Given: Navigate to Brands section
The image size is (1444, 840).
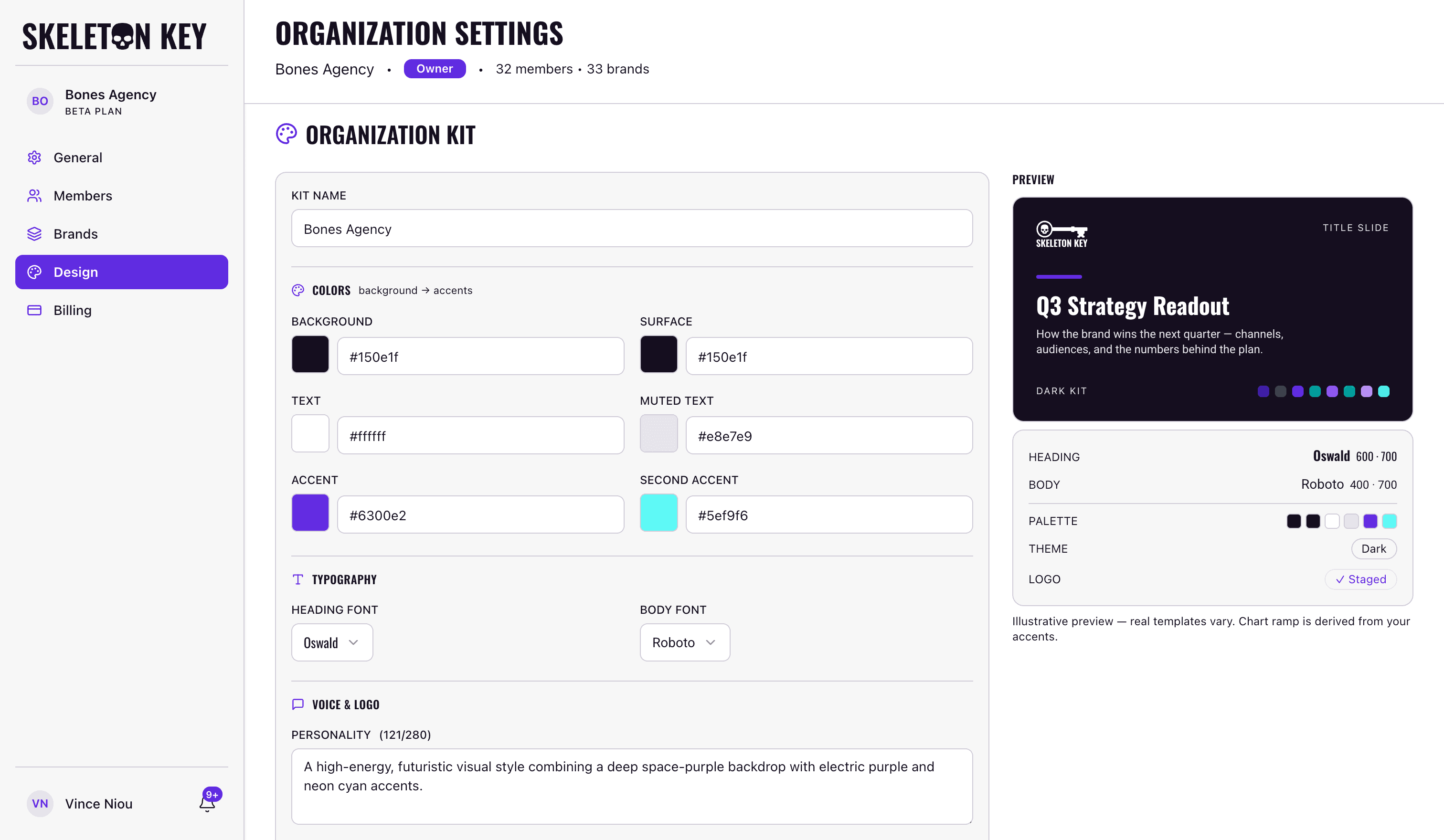Looking at the screenshot, I should (121, 233).
